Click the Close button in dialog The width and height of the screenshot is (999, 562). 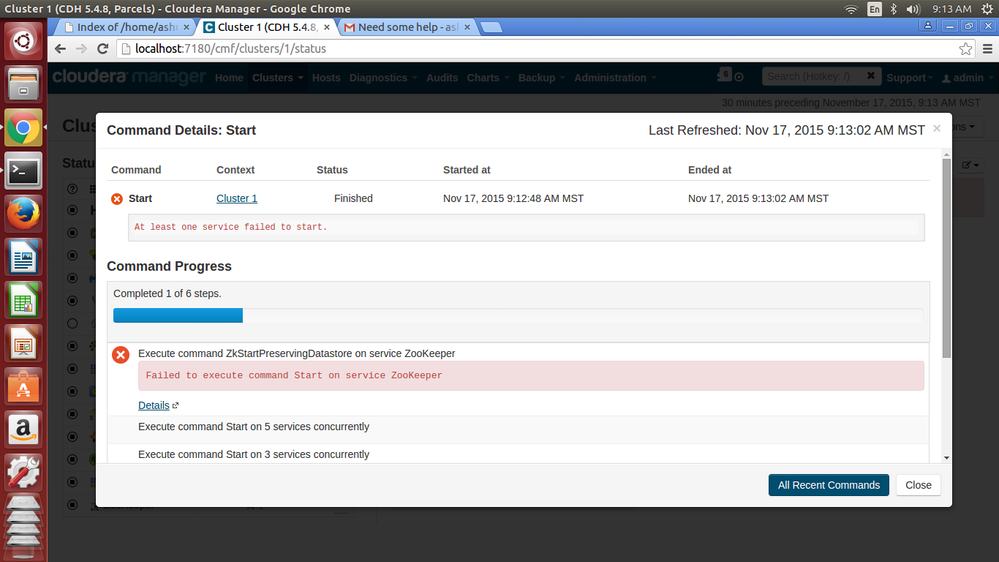tap(918, 485)
